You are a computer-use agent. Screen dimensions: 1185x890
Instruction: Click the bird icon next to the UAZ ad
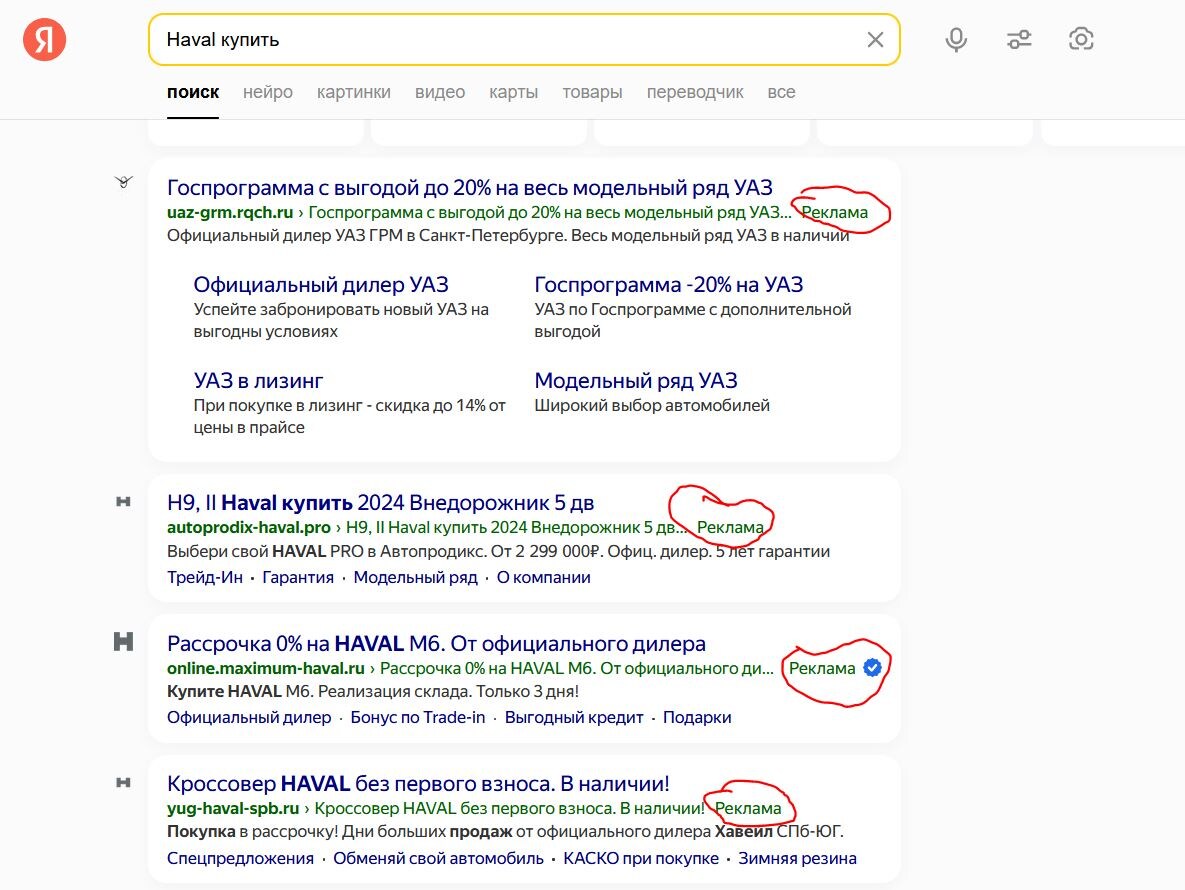(x=123, y=183)
